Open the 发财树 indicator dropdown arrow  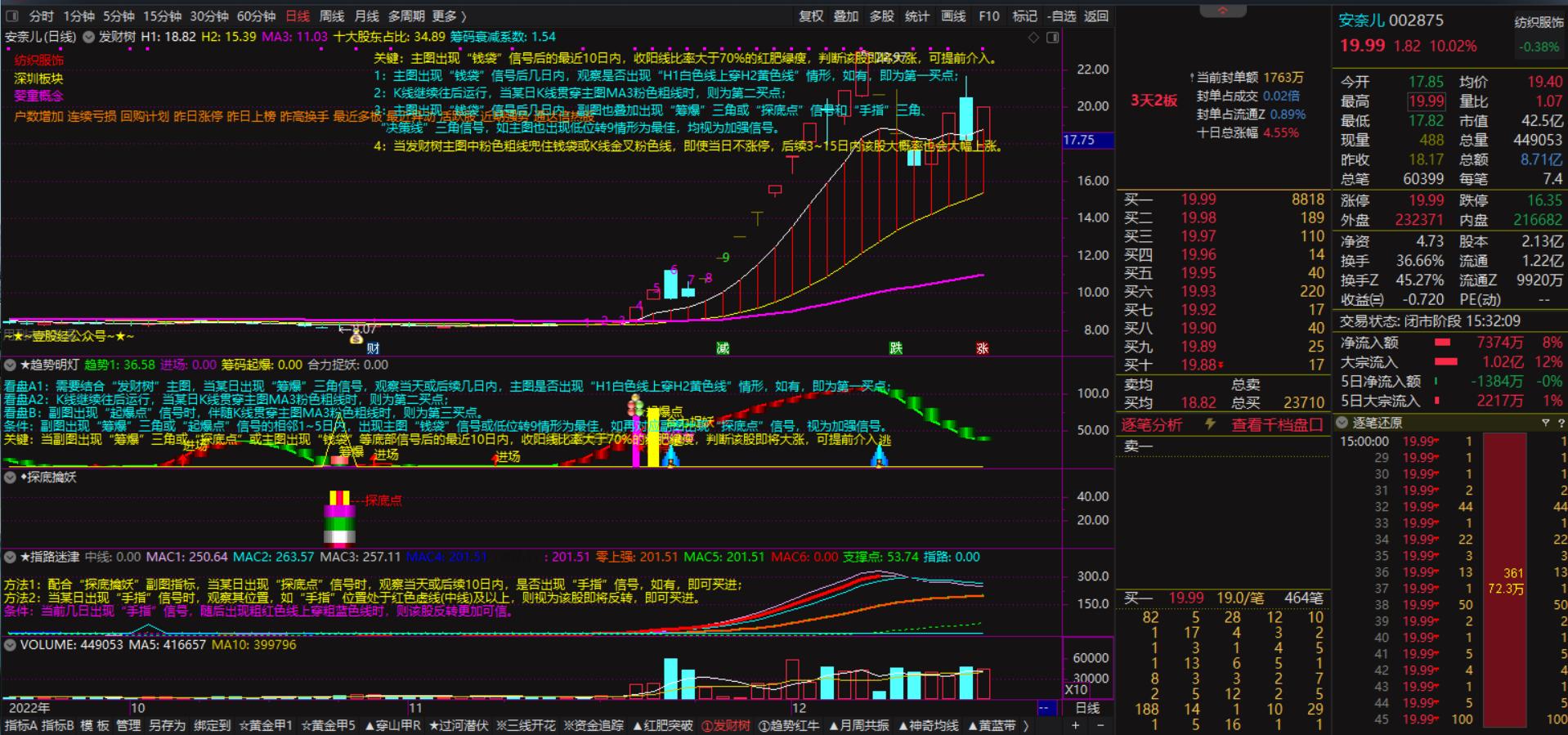coord(88,37)
